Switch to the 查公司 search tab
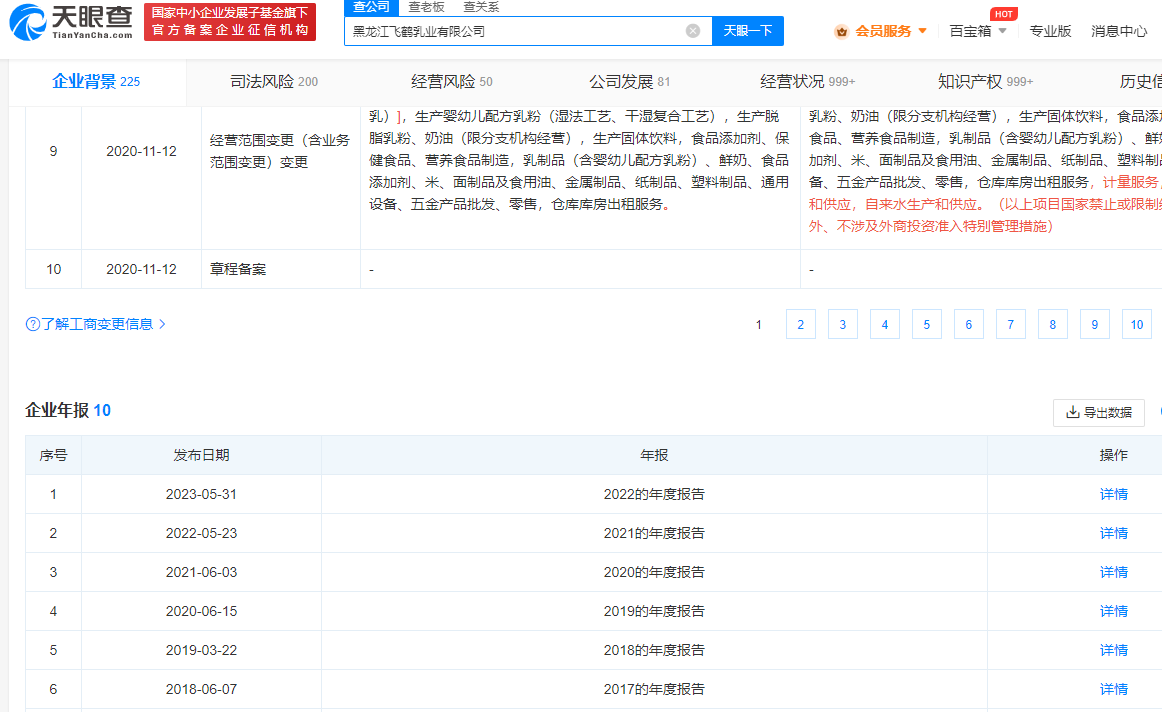 coord(371,7)
